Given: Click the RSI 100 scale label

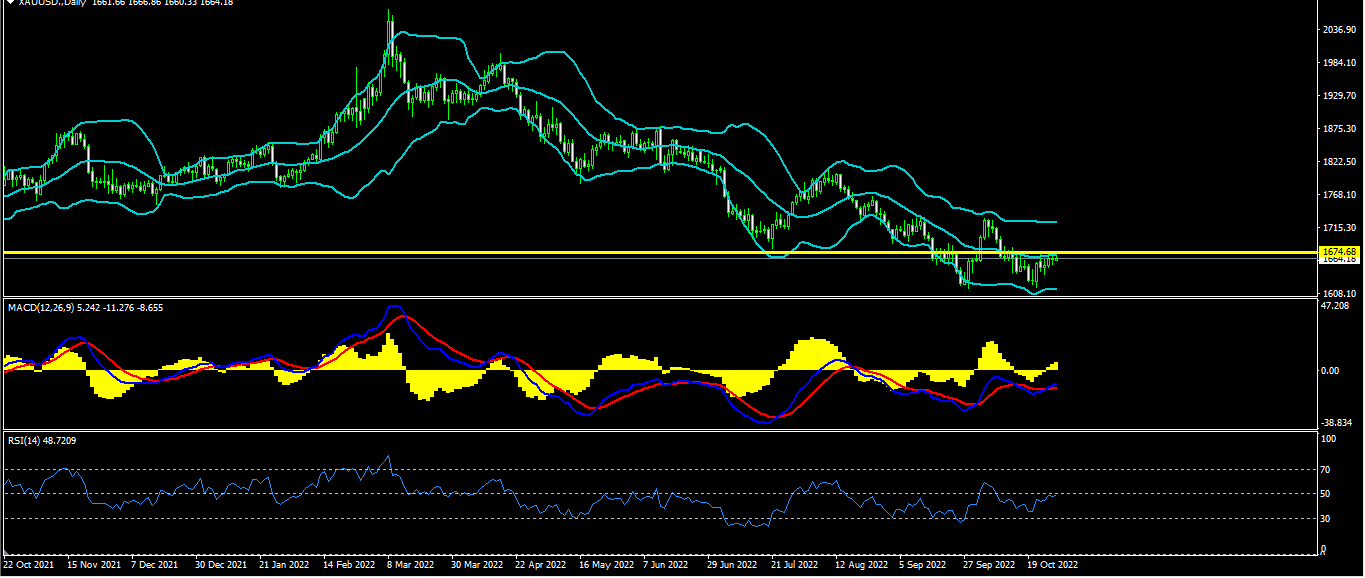Looking at the screenshot, I should (x=1328, y=439).
